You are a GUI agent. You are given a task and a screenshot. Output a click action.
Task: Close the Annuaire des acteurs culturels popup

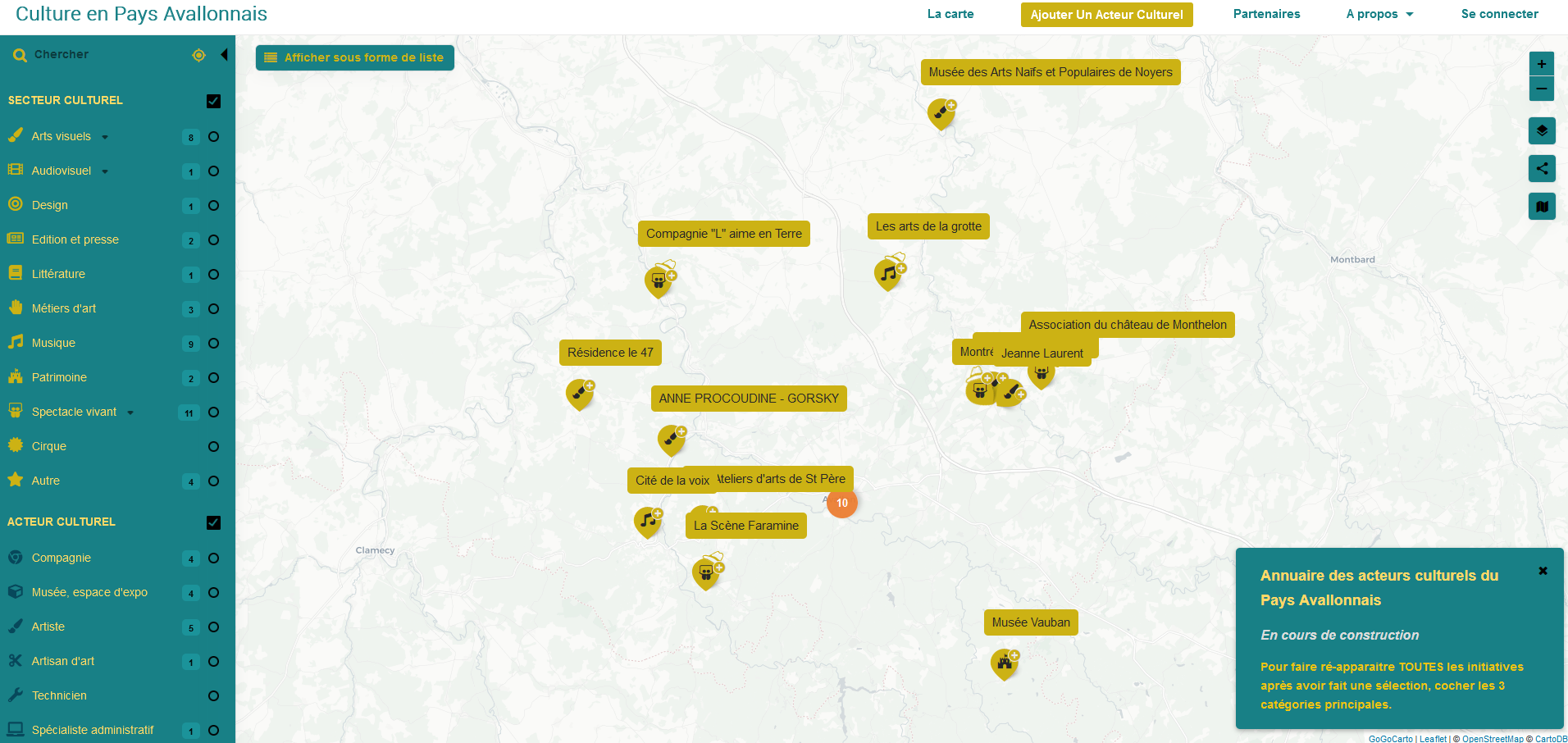[1543, 571]
